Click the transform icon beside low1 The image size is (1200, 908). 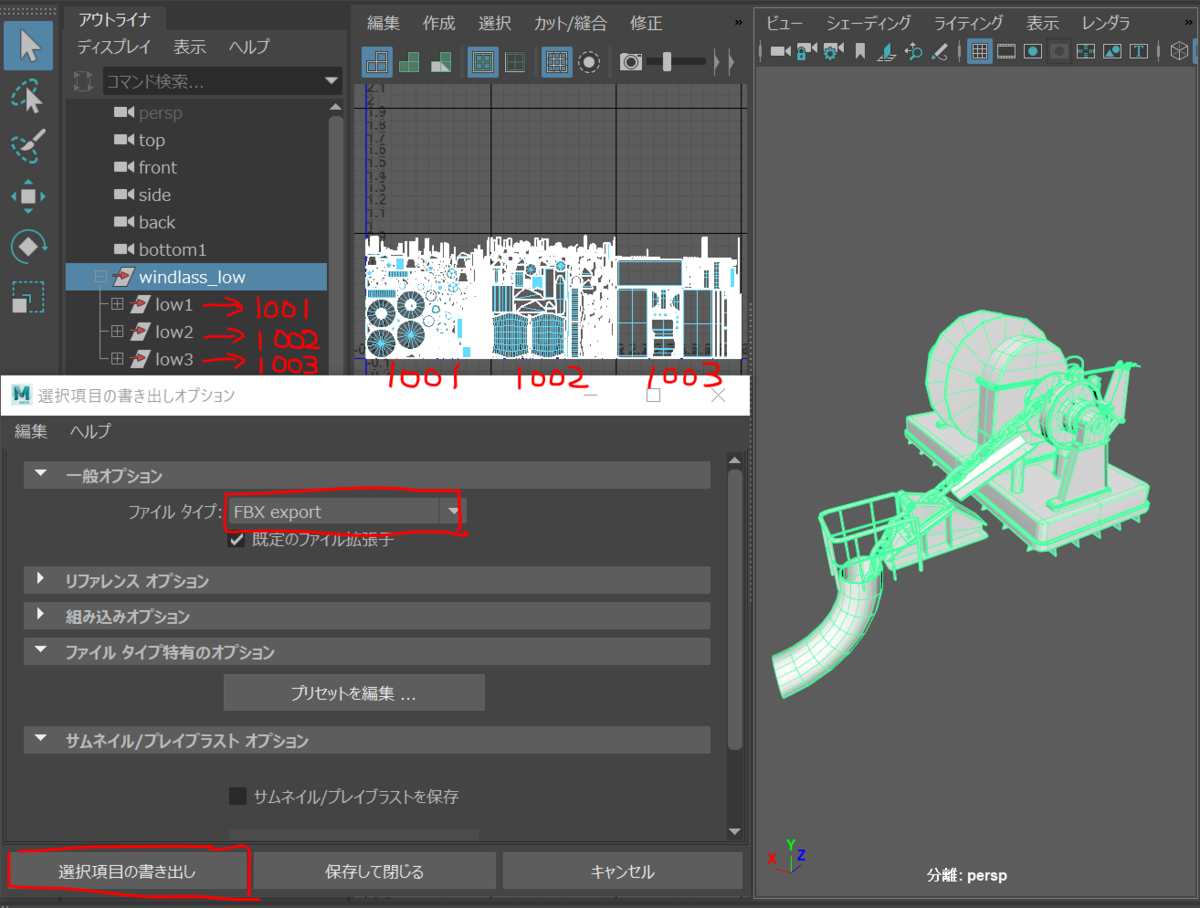pos(141,304)
